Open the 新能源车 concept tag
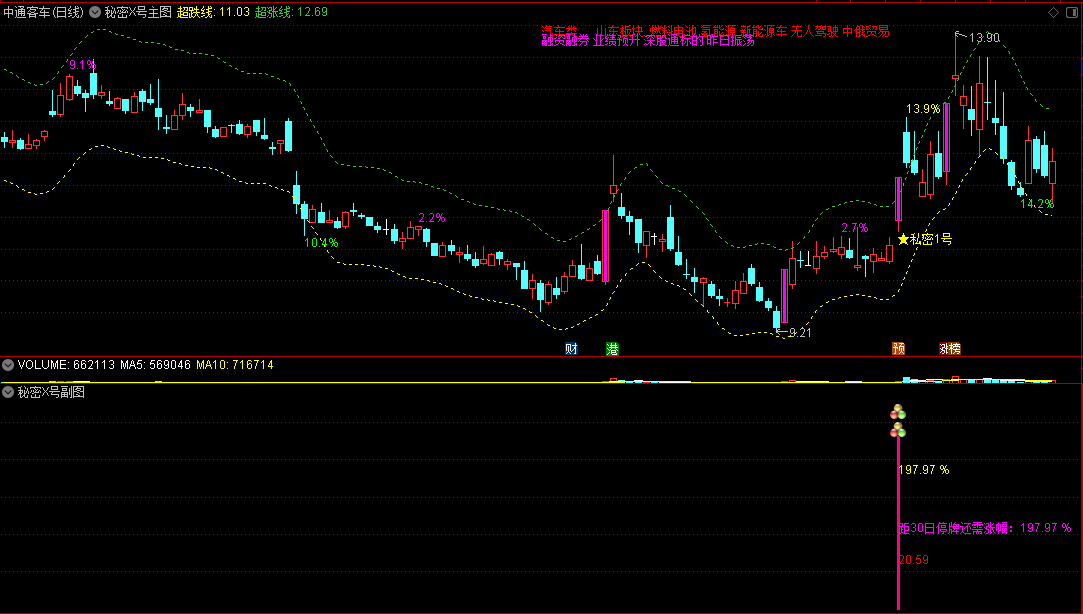The height and width of the screenshot is (614, 1083). [x=764, y=30]
